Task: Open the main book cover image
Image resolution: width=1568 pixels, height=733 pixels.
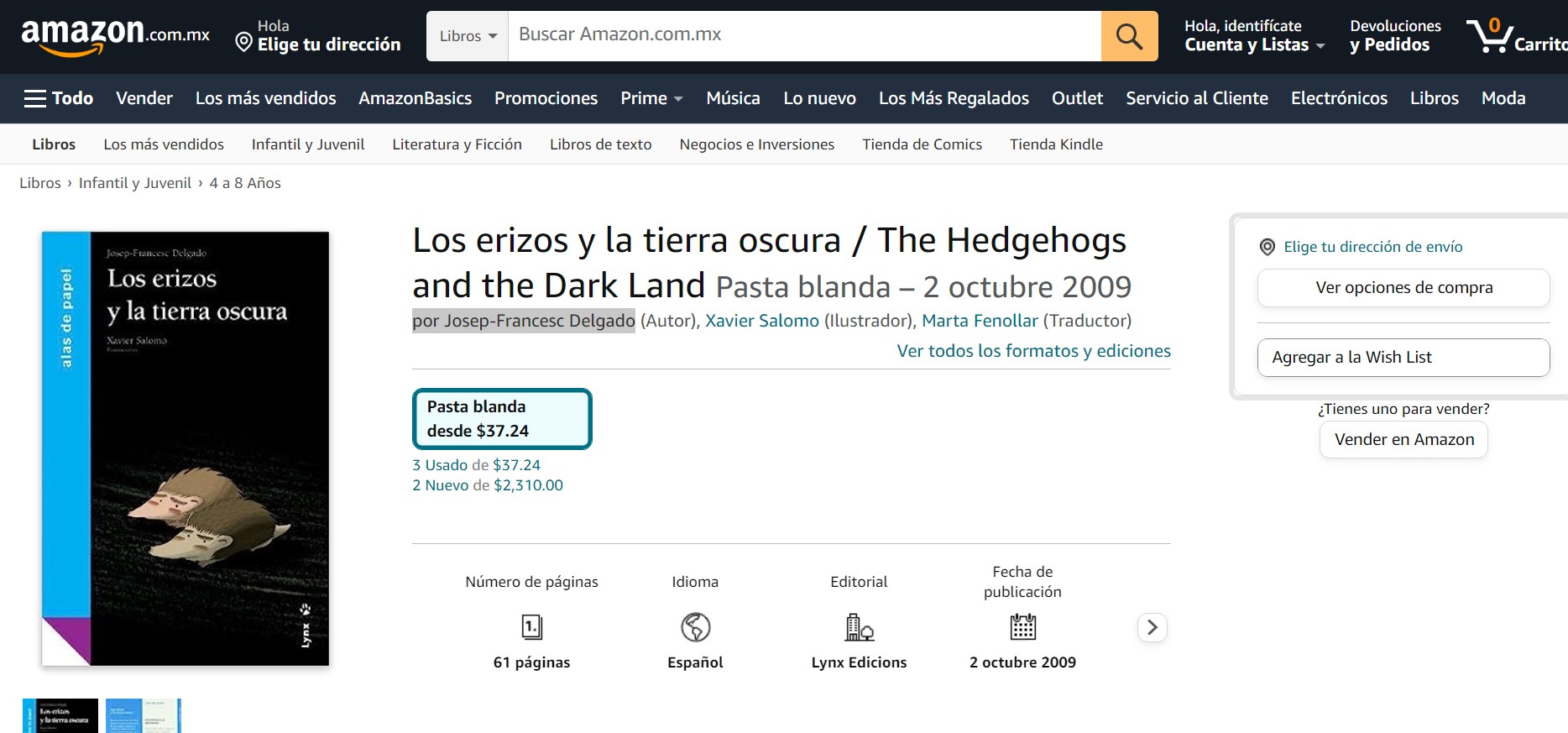Action: click(x=185, y=448)
